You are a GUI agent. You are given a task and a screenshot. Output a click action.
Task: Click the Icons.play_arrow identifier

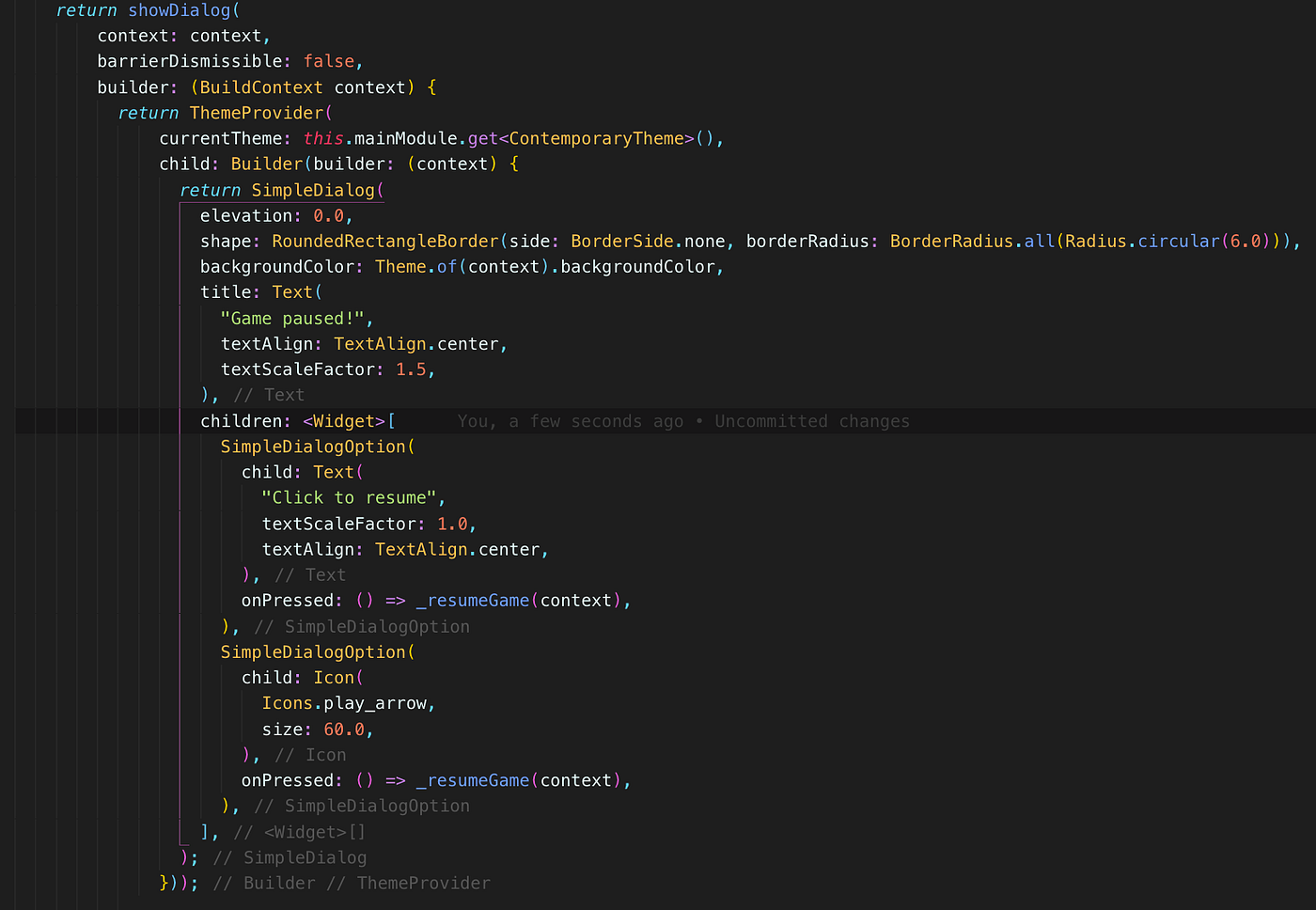click(346, 702)
